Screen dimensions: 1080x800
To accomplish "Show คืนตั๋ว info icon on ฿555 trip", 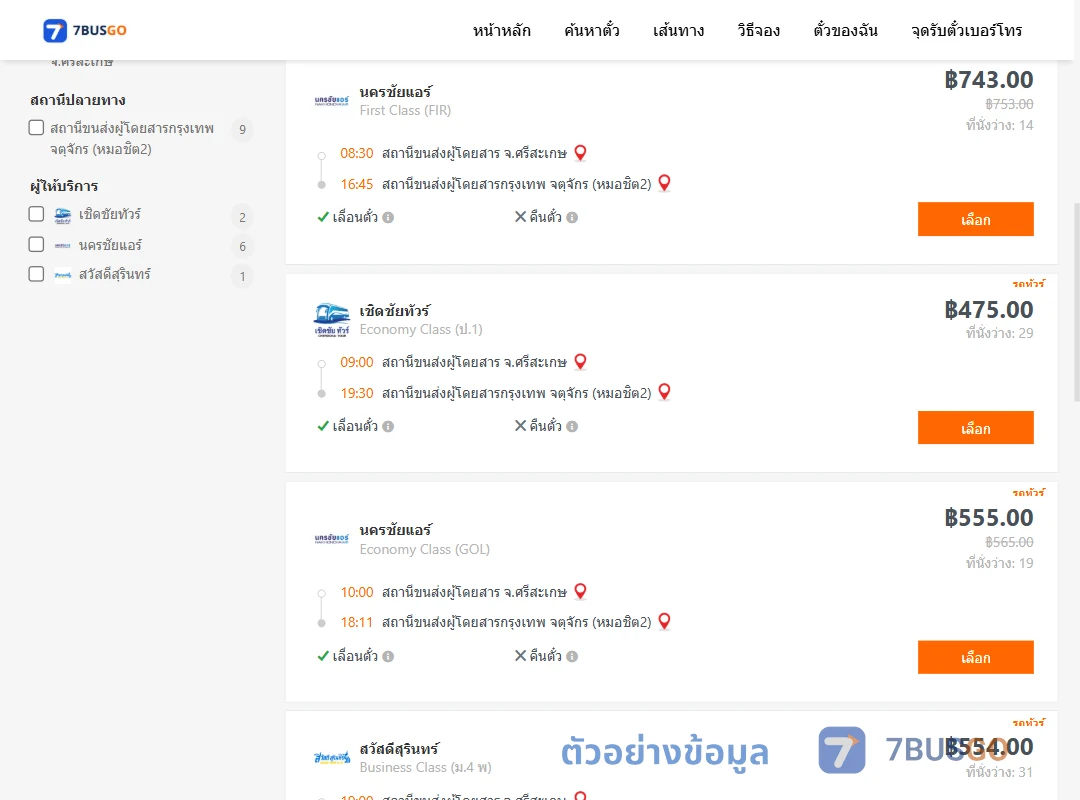I will coord(572,657).
